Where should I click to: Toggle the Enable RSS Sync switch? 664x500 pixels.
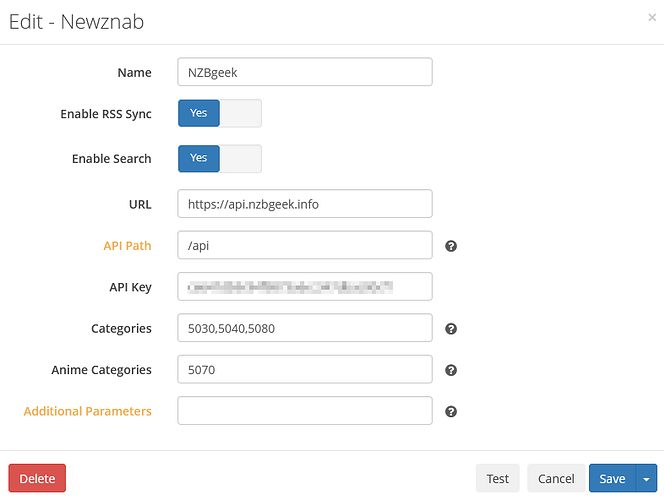click(219, 114)
